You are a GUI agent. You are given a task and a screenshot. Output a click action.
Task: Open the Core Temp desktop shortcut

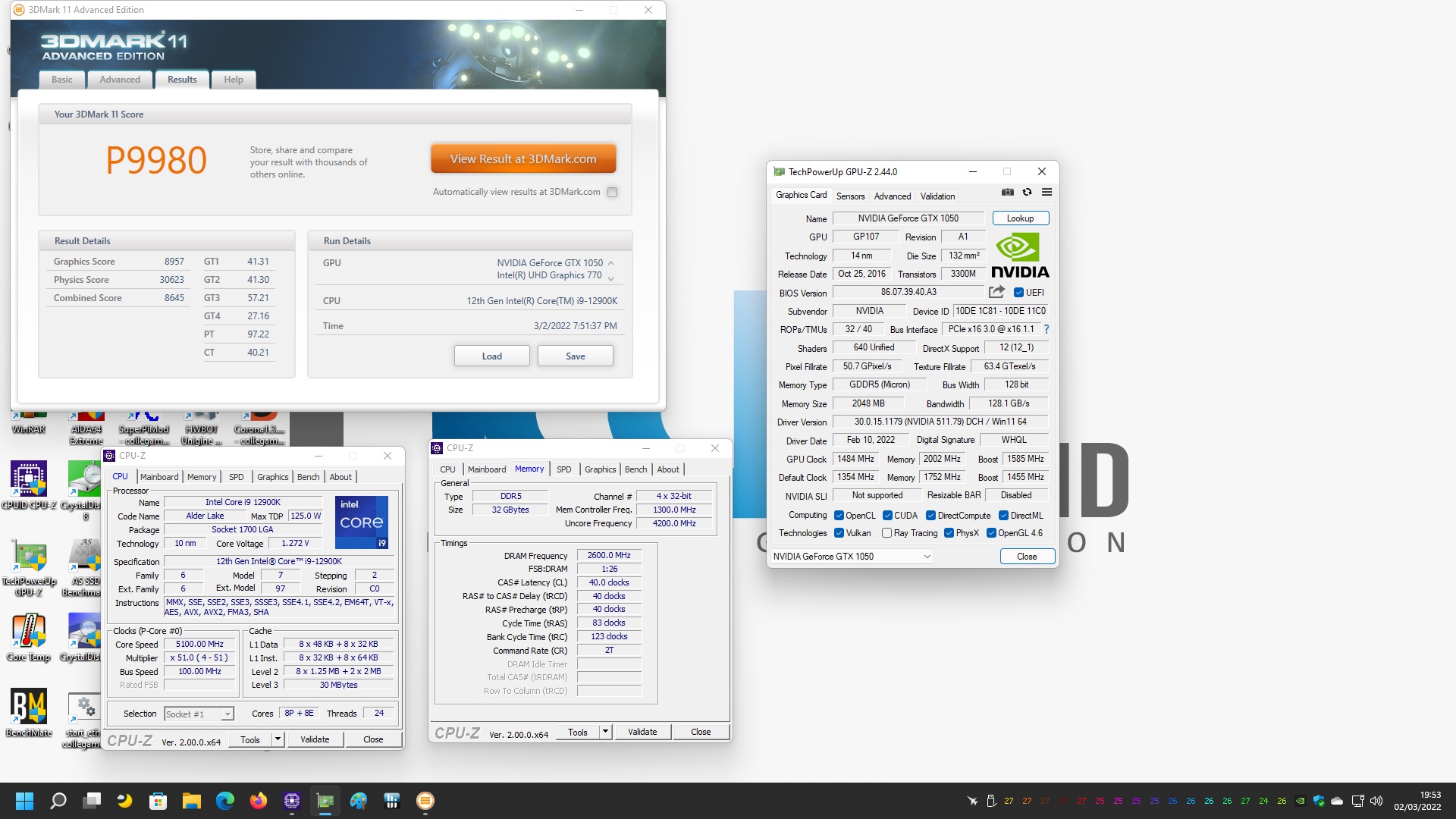tap(29, 637)
